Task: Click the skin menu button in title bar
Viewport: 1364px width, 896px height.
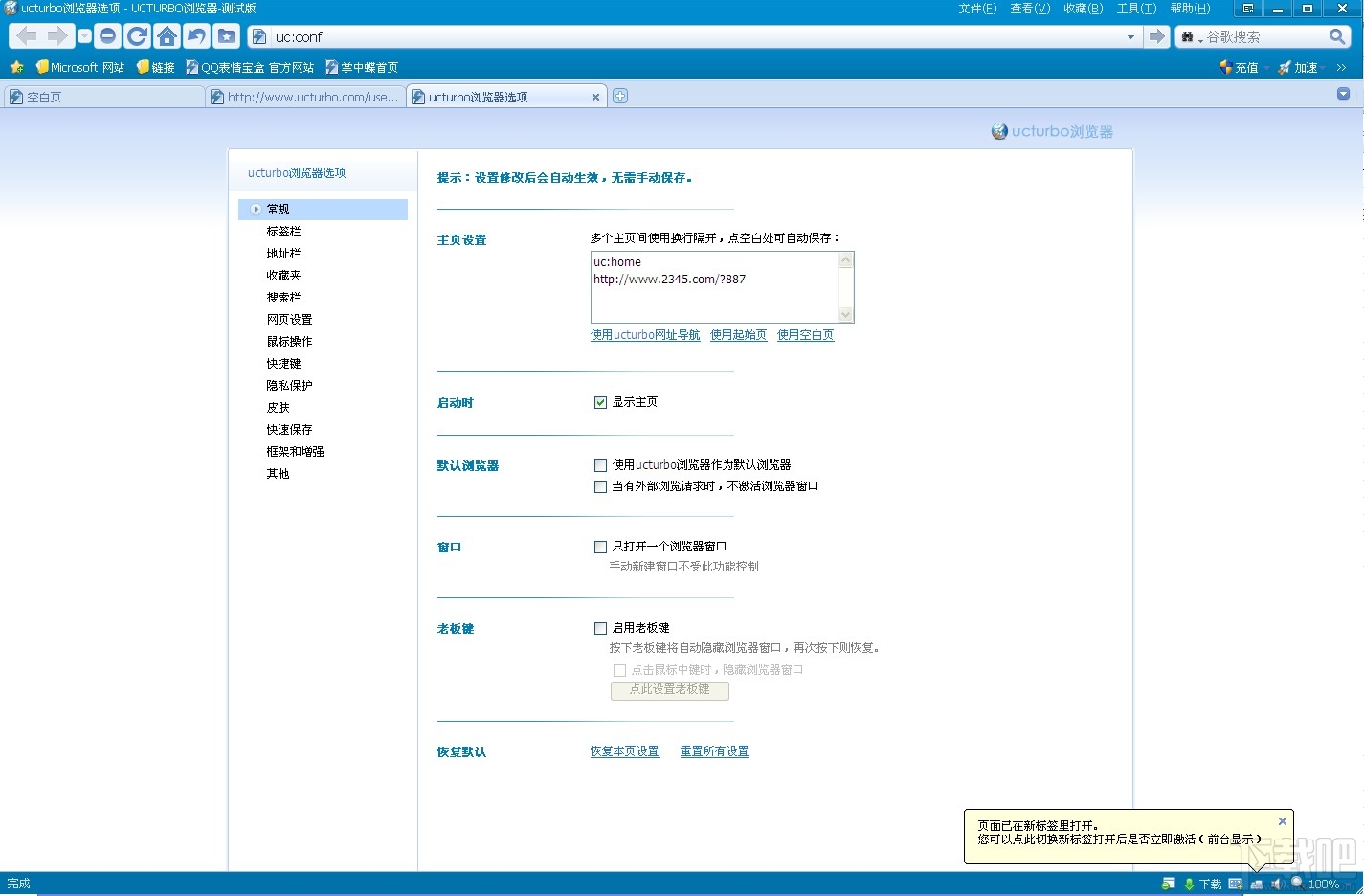Action: coord(1248,9)
